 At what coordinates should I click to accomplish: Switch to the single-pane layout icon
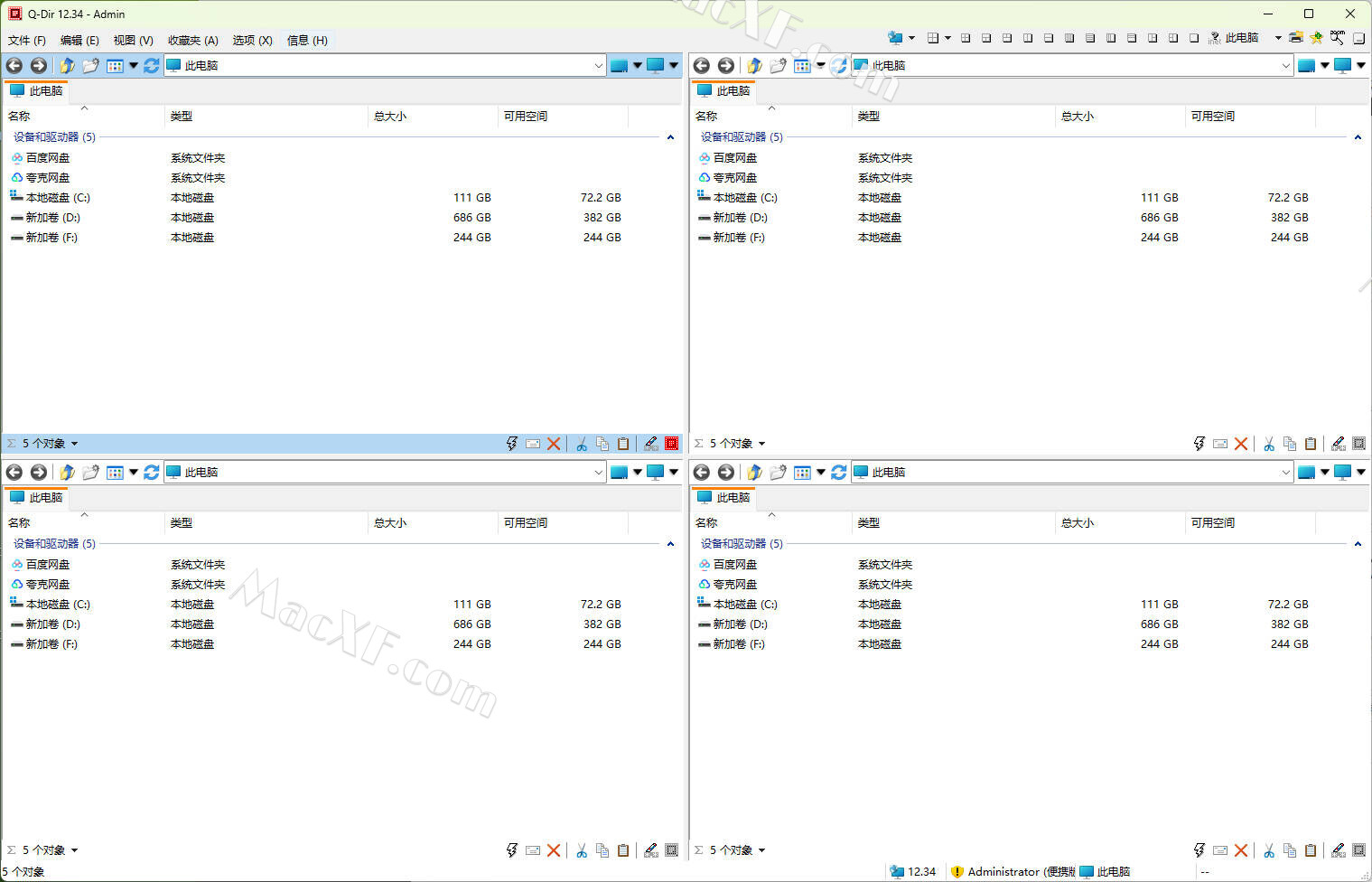click(1194, 38)
